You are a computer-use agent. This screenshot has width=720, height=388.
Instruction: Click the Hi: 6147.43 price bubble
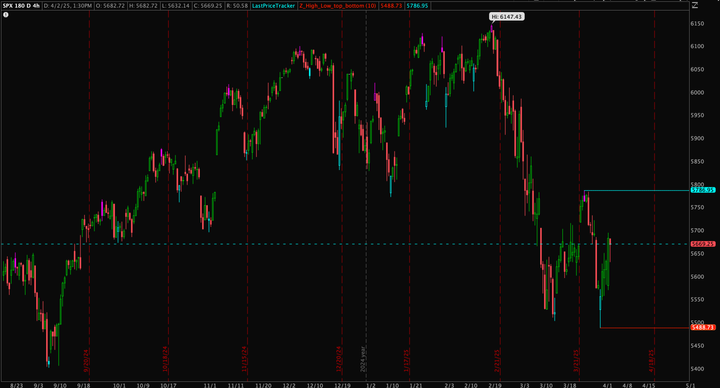click(506, 17)
